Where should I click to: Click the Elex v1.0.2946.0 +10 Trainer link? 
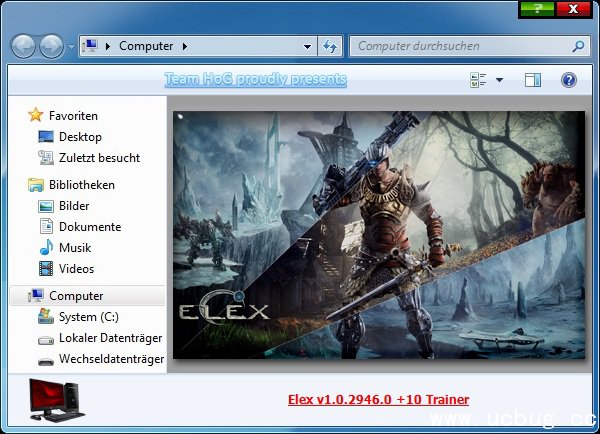pos(378,400)
